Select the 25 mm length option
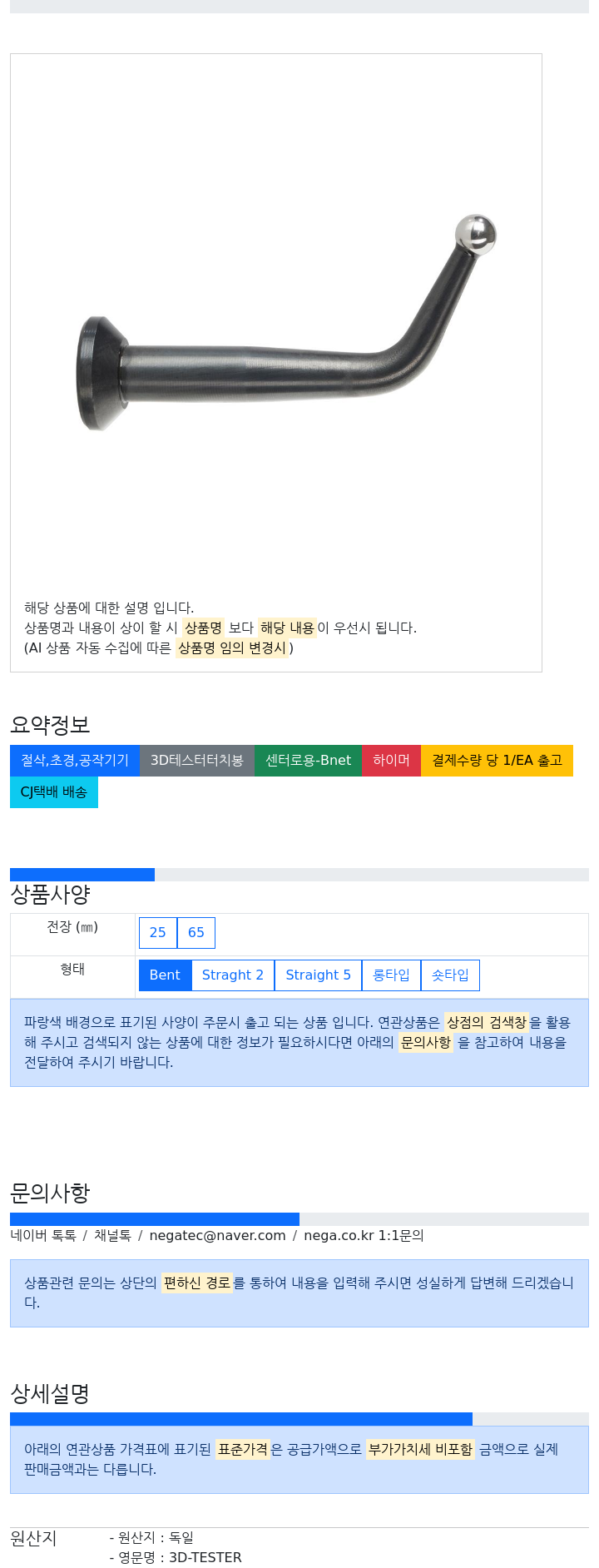Image resolution: width=599 pixels, height=1568 pixels. coord(158,933)
